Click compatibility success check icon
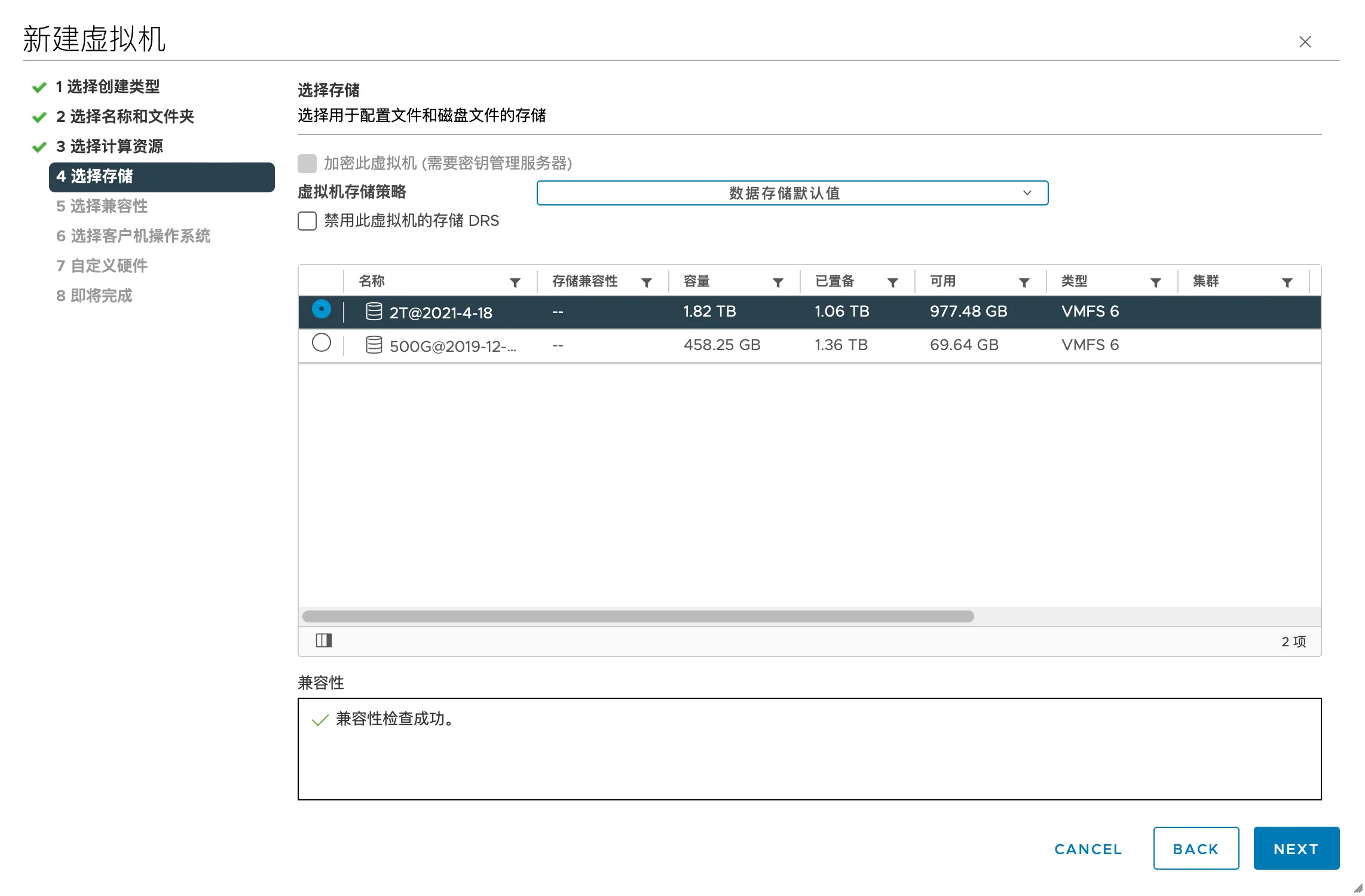Viewport: 1365px width, 896px height. (320, 720)
